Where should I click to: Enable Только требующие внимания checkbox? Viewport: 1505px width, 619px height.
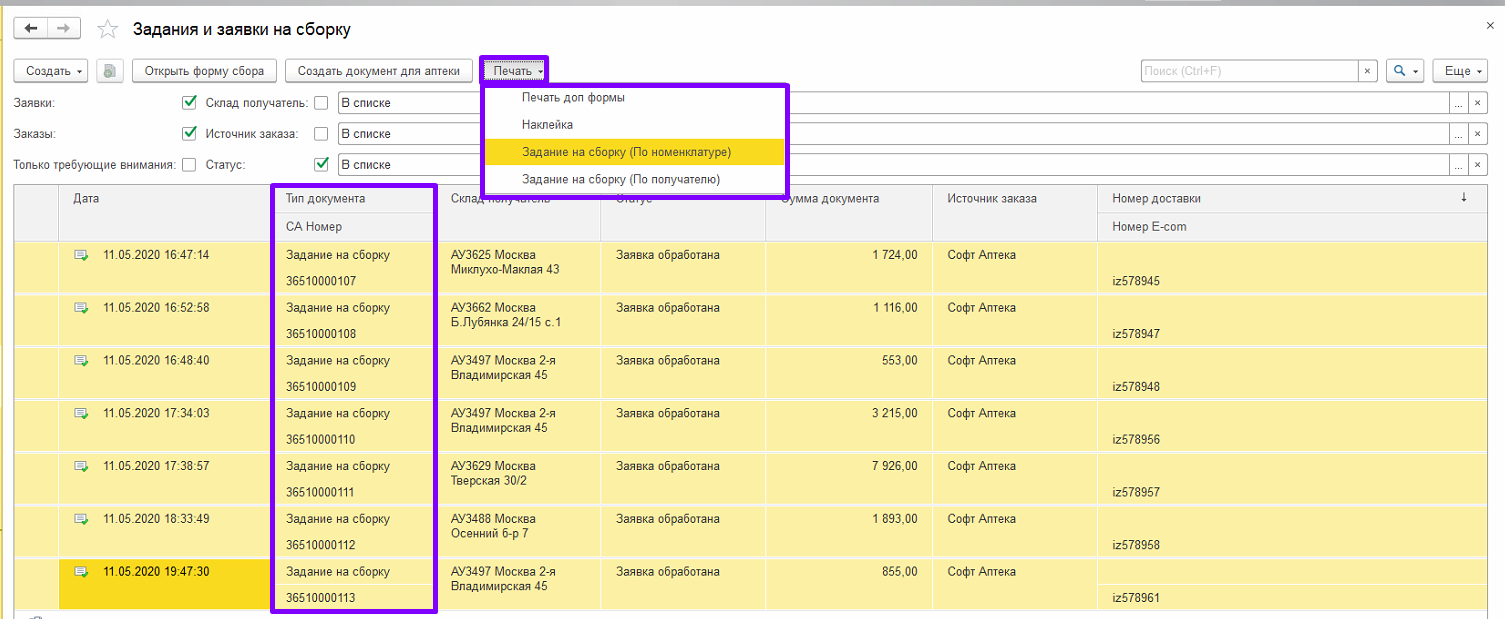click(x=189, y=165)
